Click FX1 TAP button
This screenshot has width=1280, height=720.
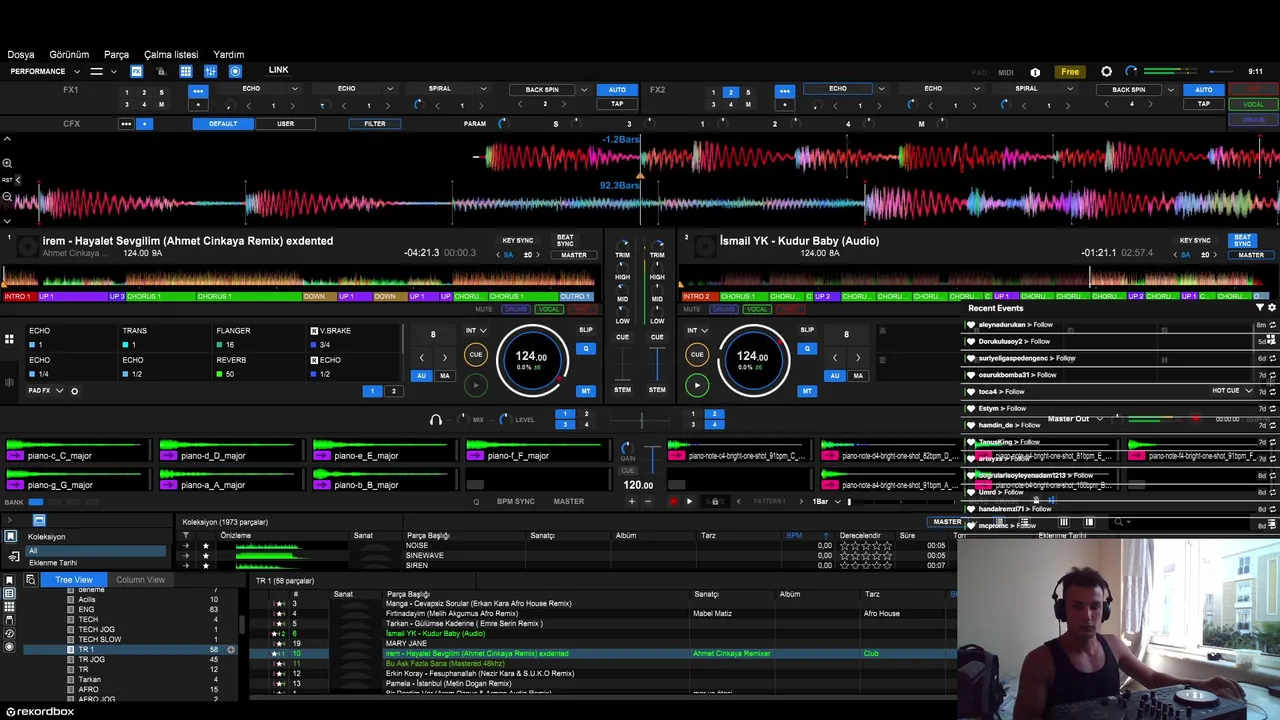[x=617, y=104]
